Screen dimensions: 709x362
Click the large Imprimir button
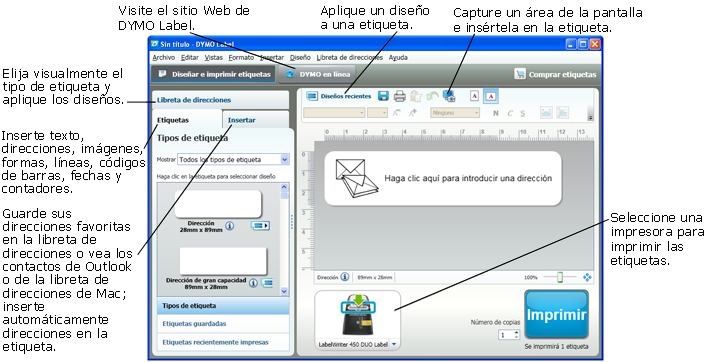(556, 315)
